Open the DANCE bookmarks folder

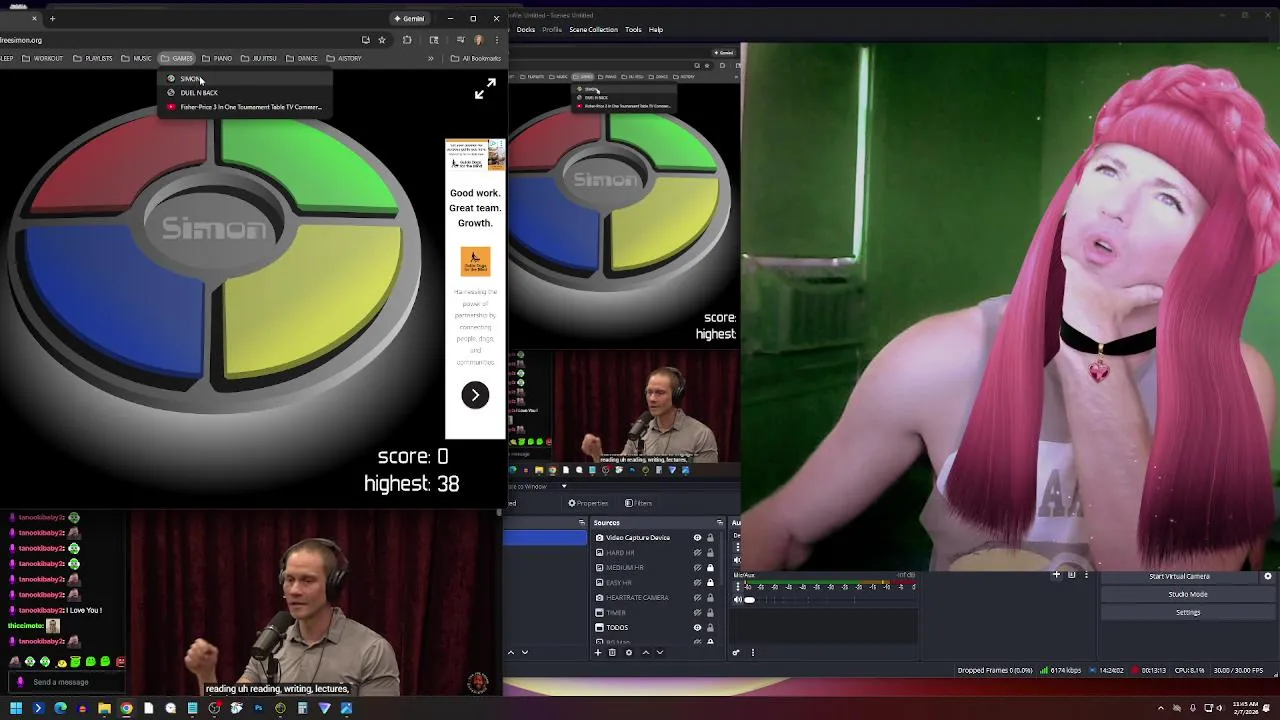(302, 58)
